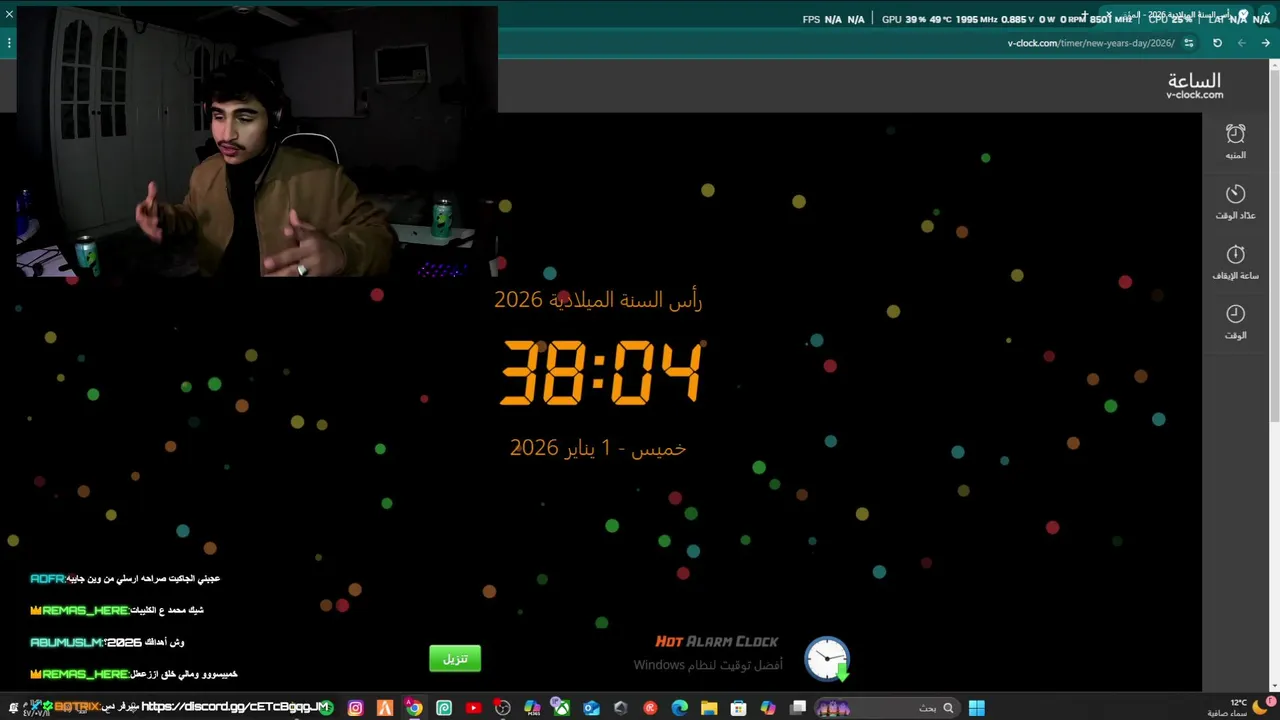1280x720 pixels.
Task: Launch Microsoft Edge from the taskbar
Action: point(680,708)
